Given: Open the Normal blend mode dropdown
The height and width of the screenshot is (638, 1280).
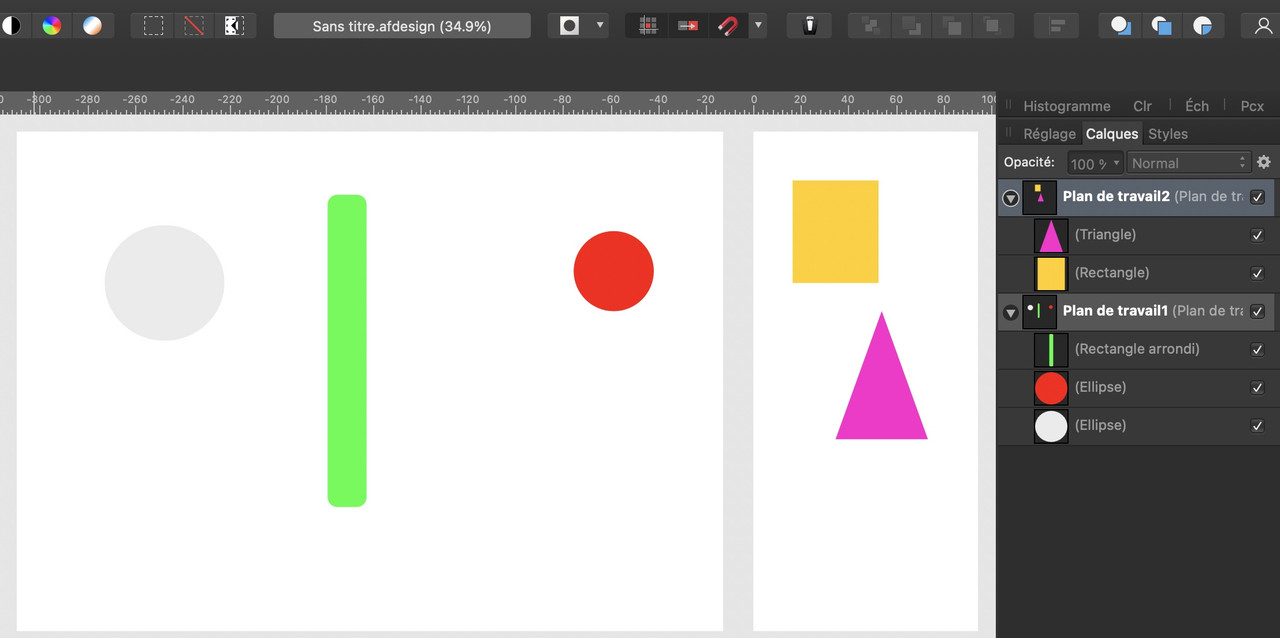Looking at the screenshot, I should coord(1189,163).
